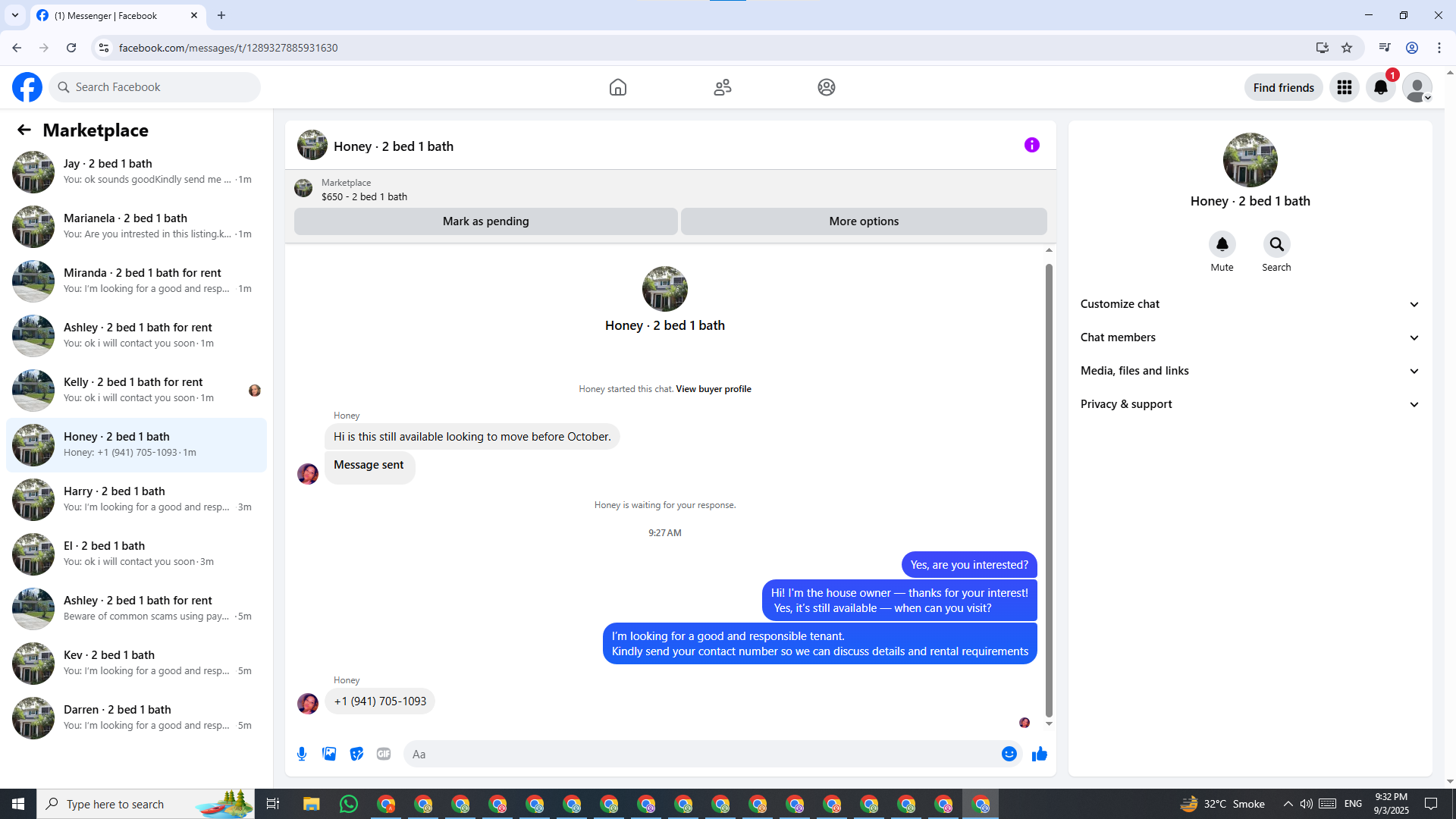Open the El · 2 bed 1 bath chat
Viewport: 1456px width, 819px height.
click(x=136, y=554)
